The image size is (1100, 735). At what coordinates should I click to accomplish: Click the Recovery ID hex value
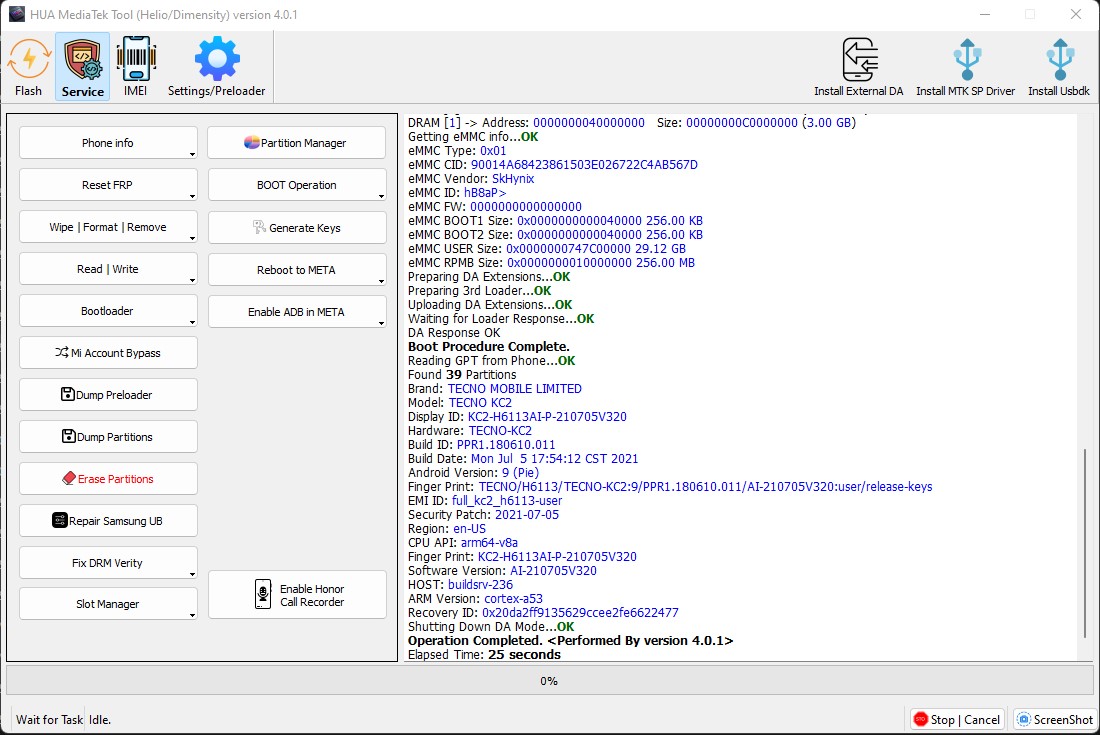[580, 612]
